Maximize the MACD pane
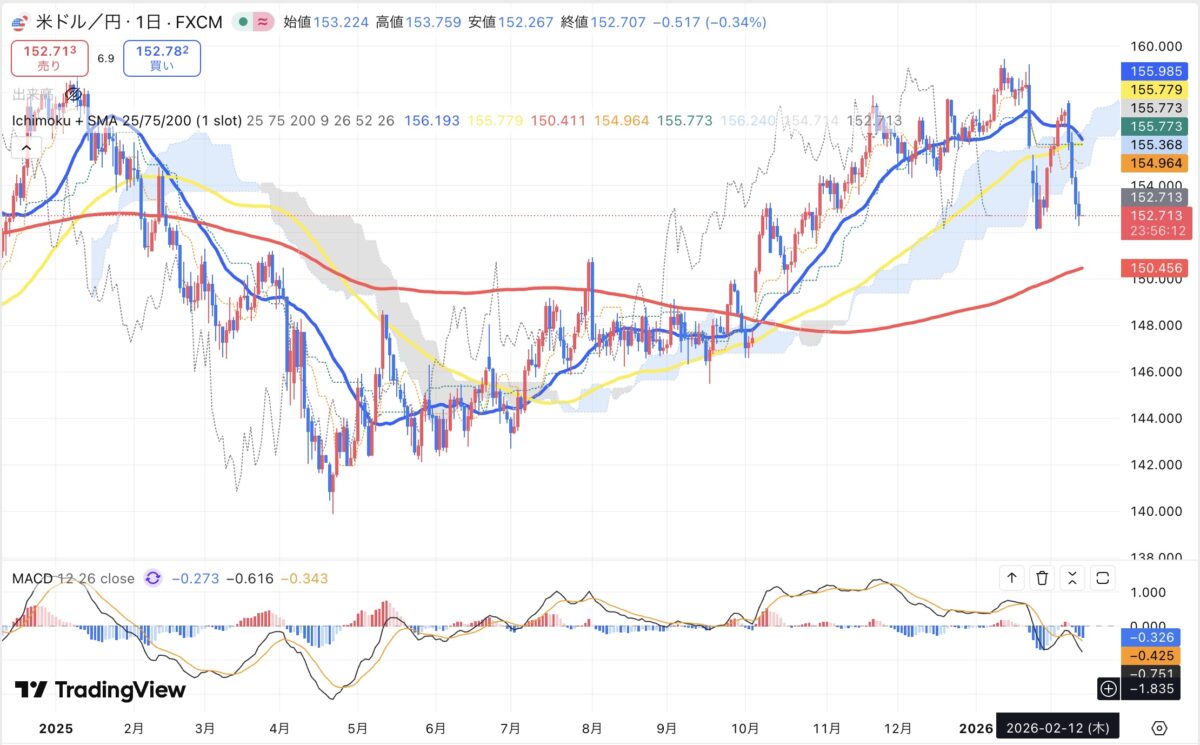The height and width of the screenshot is (745, 1200). 1103,577
